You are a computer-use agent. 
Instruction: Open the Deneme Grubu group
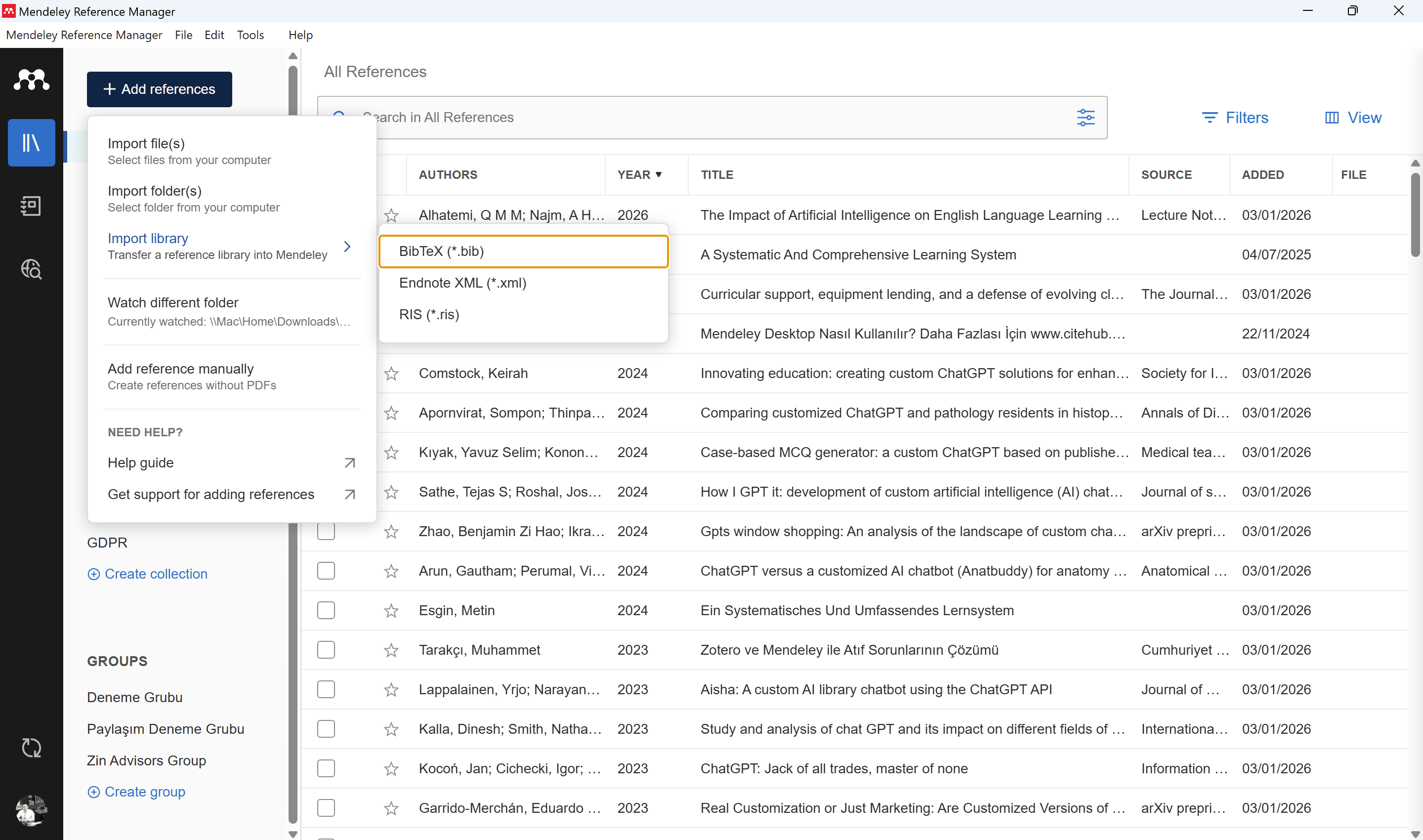click(x=135, y=697)
